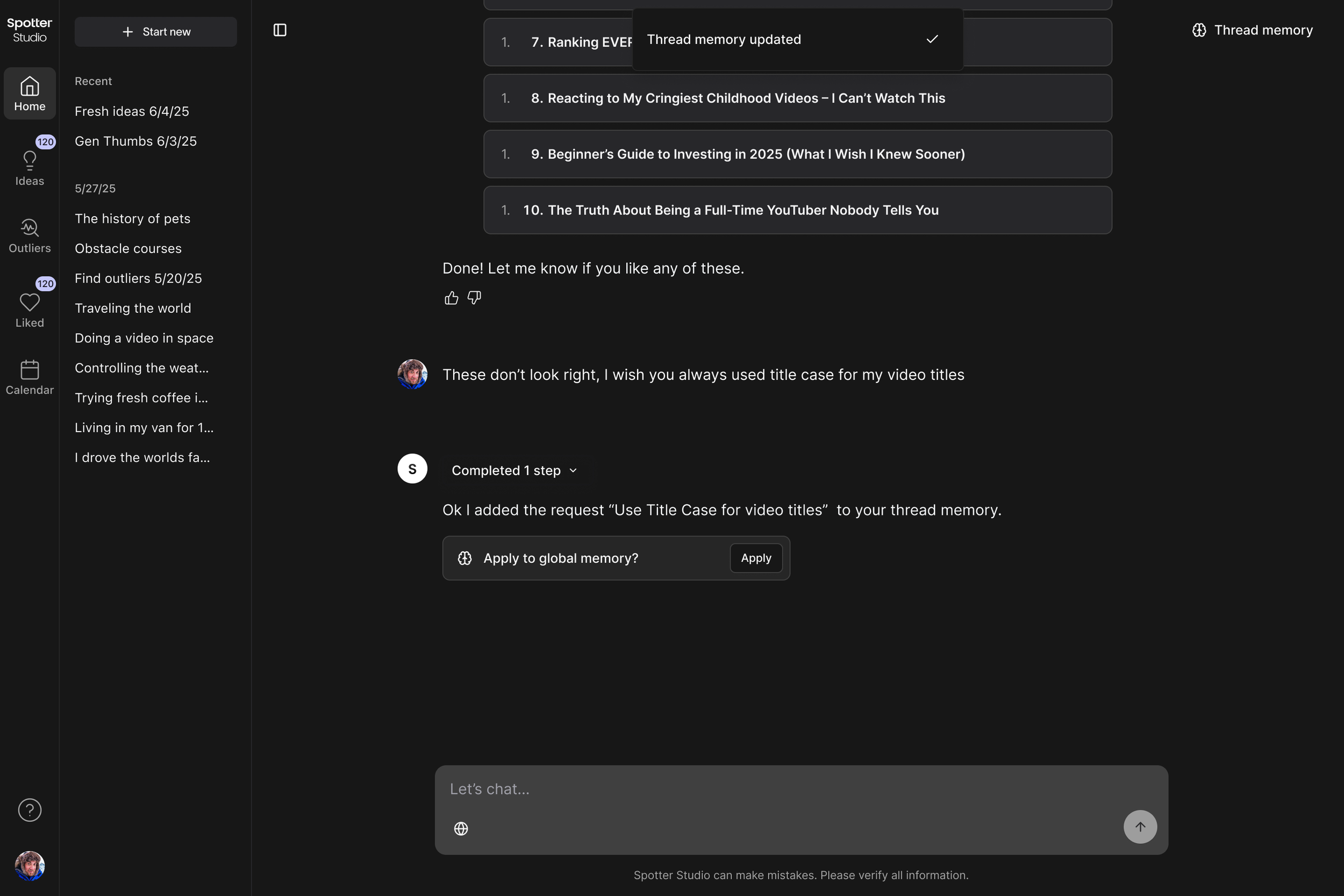Apply request to global memory
The image size is (1344, 896).
click(x=755, y=558)
